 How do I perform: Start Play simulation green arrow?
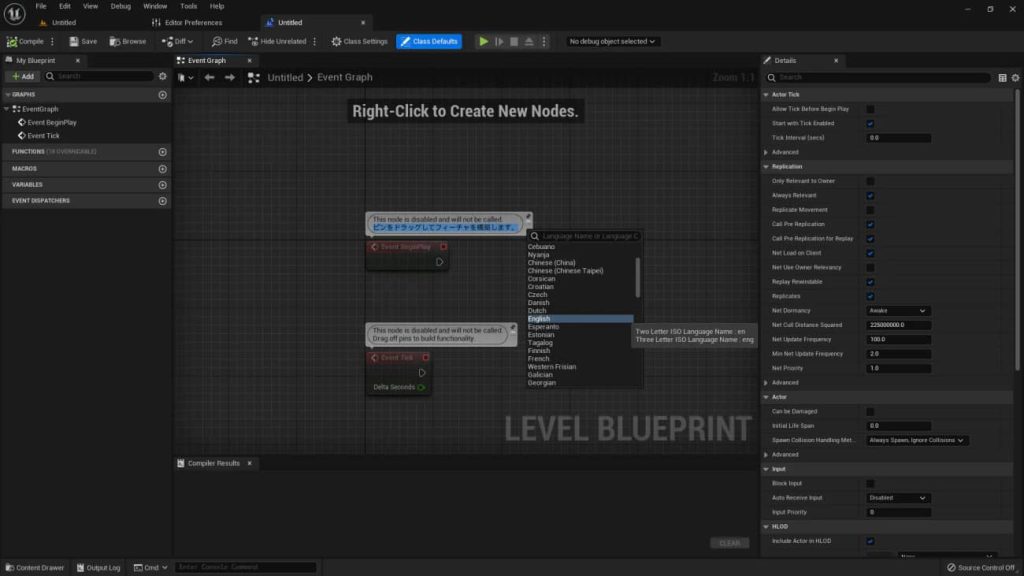483,41
